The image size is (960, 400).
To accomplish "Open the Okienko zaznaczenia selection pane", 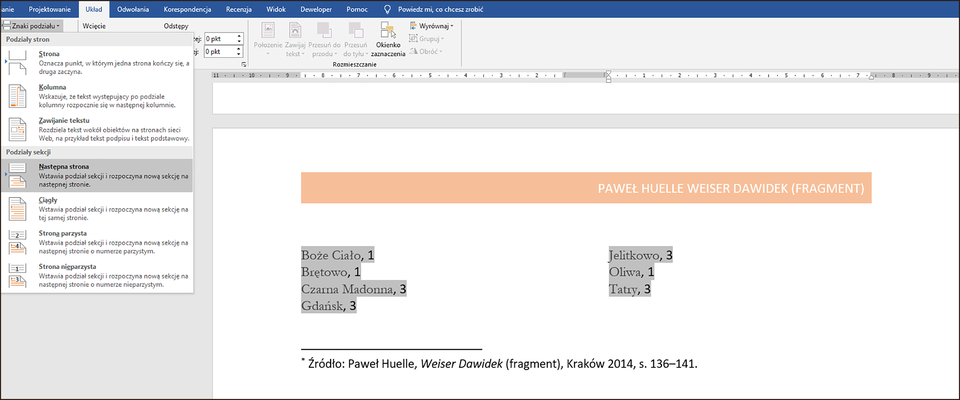I will pos(391,41).
